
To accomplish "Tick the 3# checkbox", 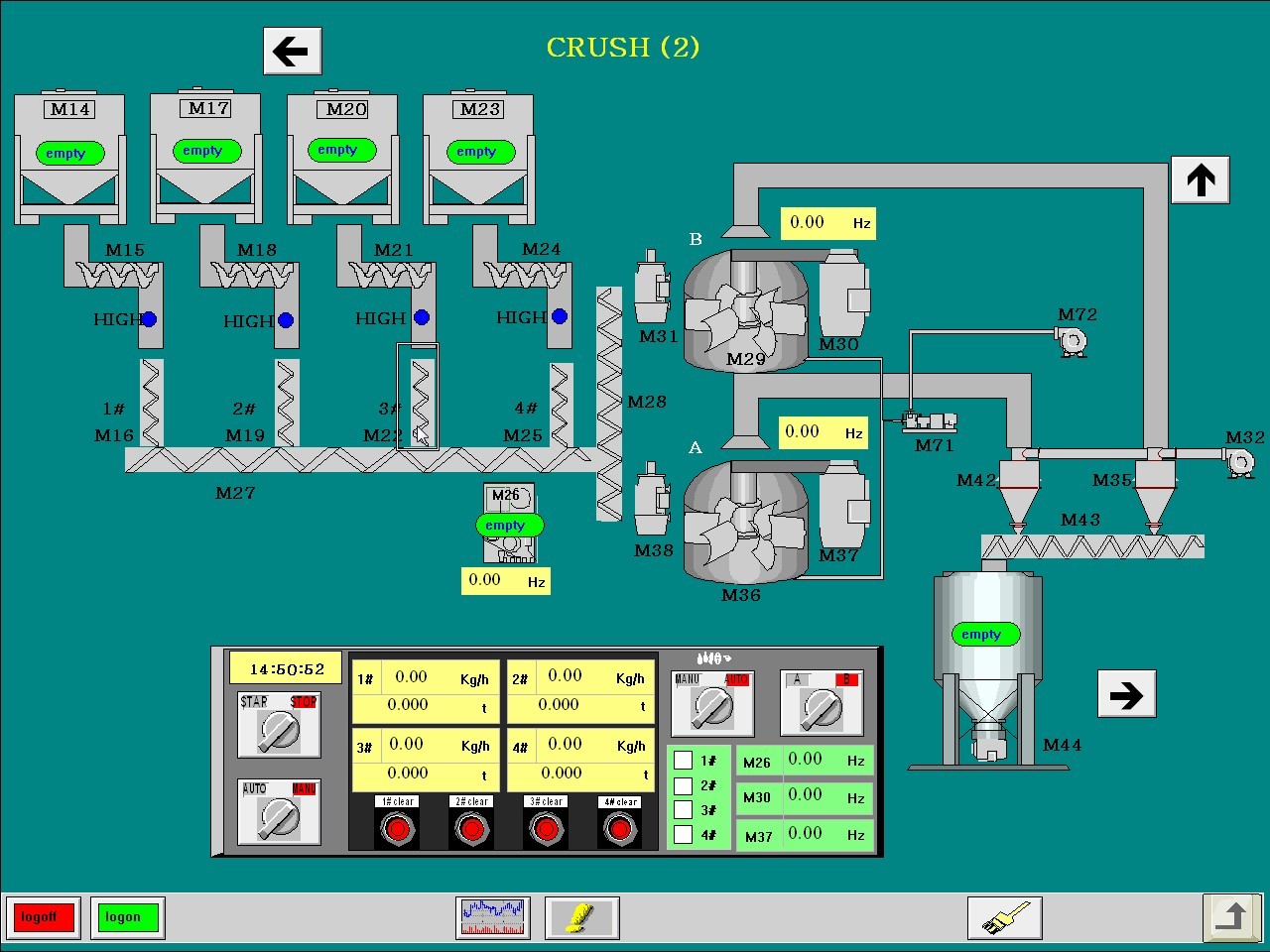I will [x=683, y=810].
